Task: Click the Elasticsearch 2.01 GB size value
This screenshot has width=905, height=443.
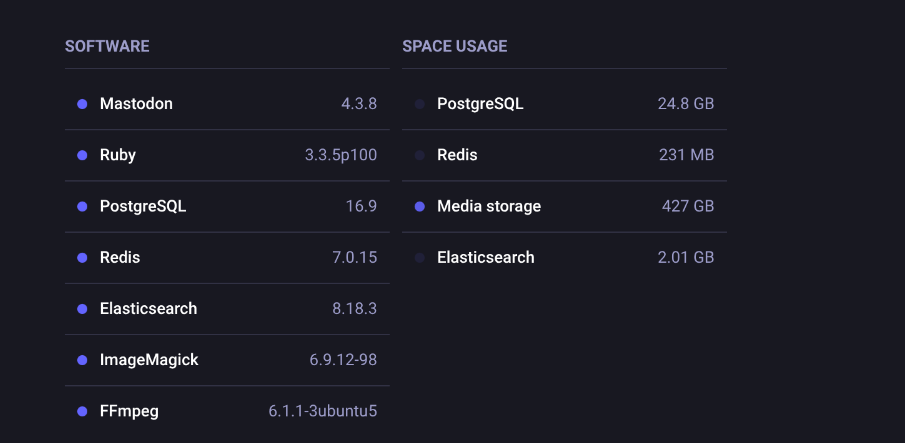Action: 686,257
